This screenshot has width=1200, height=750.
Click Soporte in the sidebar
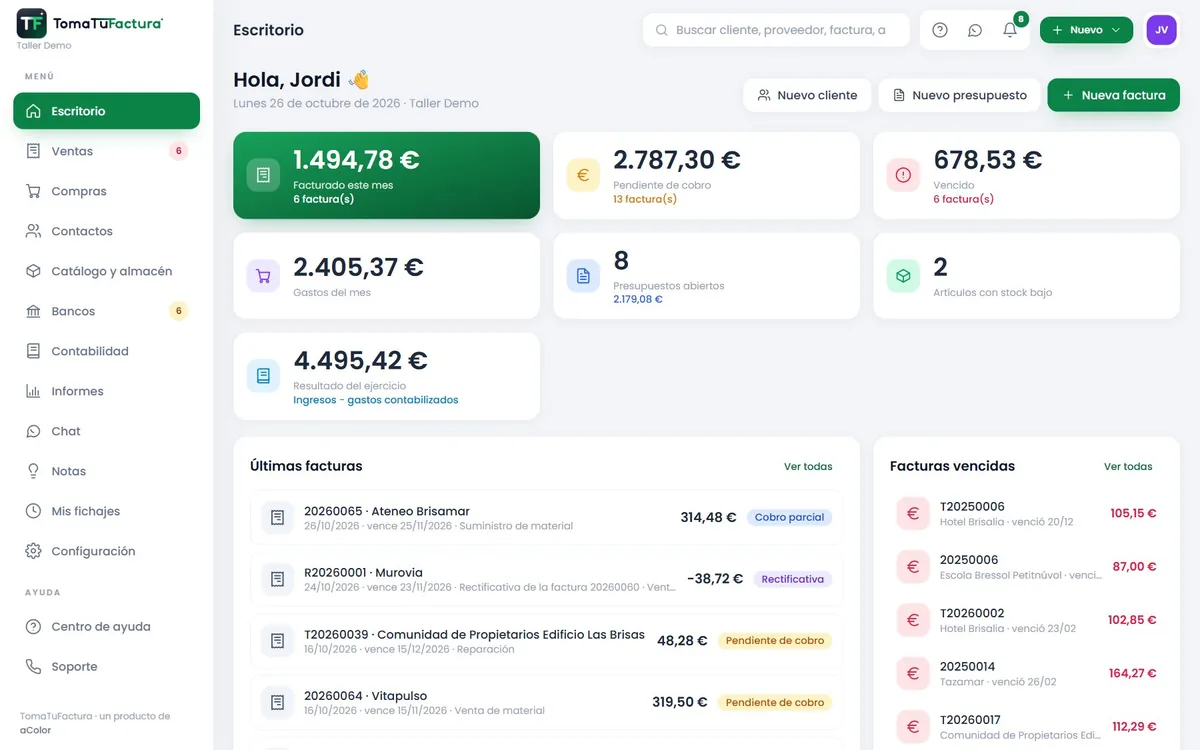(106, 667)
